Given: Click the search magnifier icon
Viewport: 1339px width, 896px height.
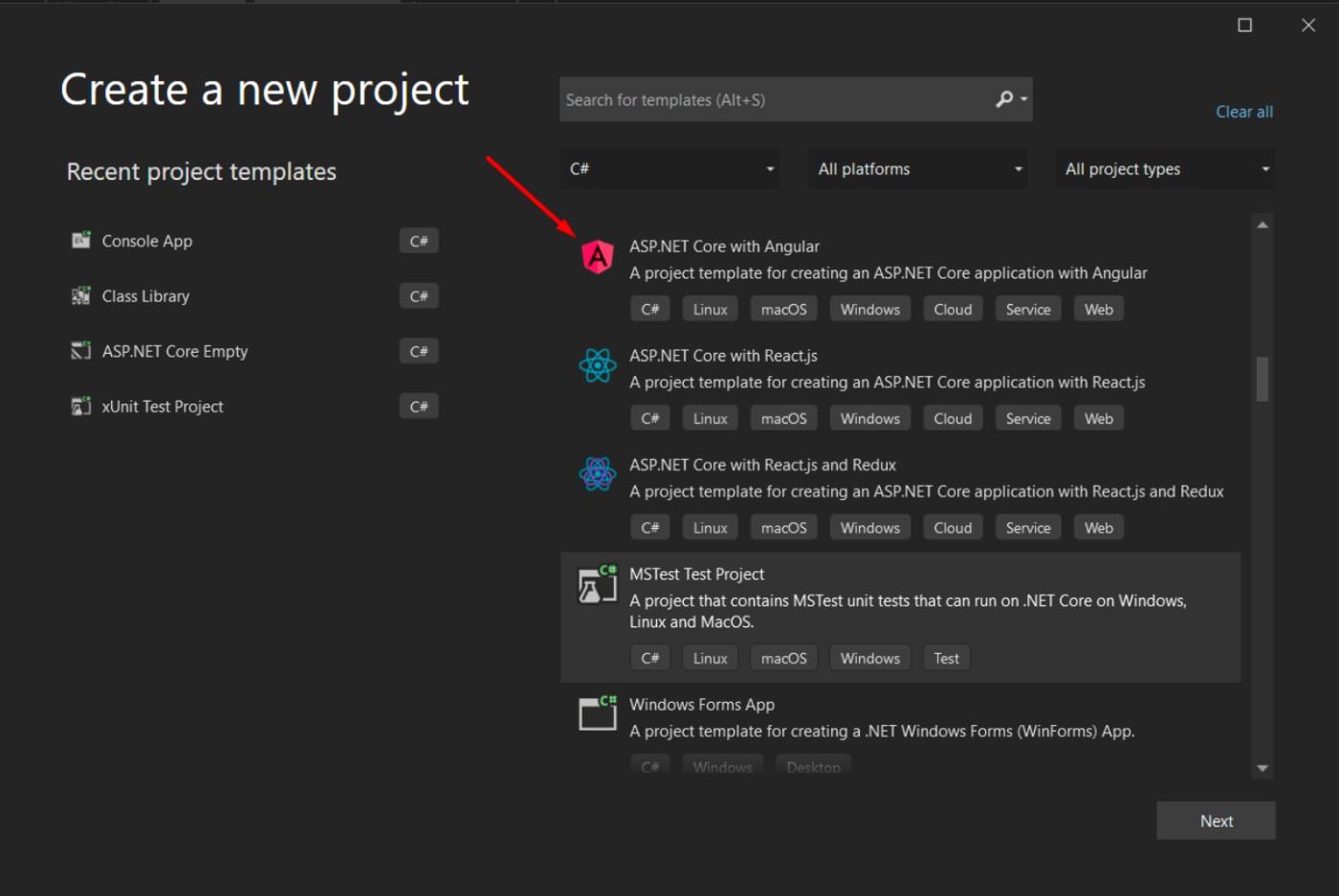Looking at the screenshot, I should coord(1005,99).
